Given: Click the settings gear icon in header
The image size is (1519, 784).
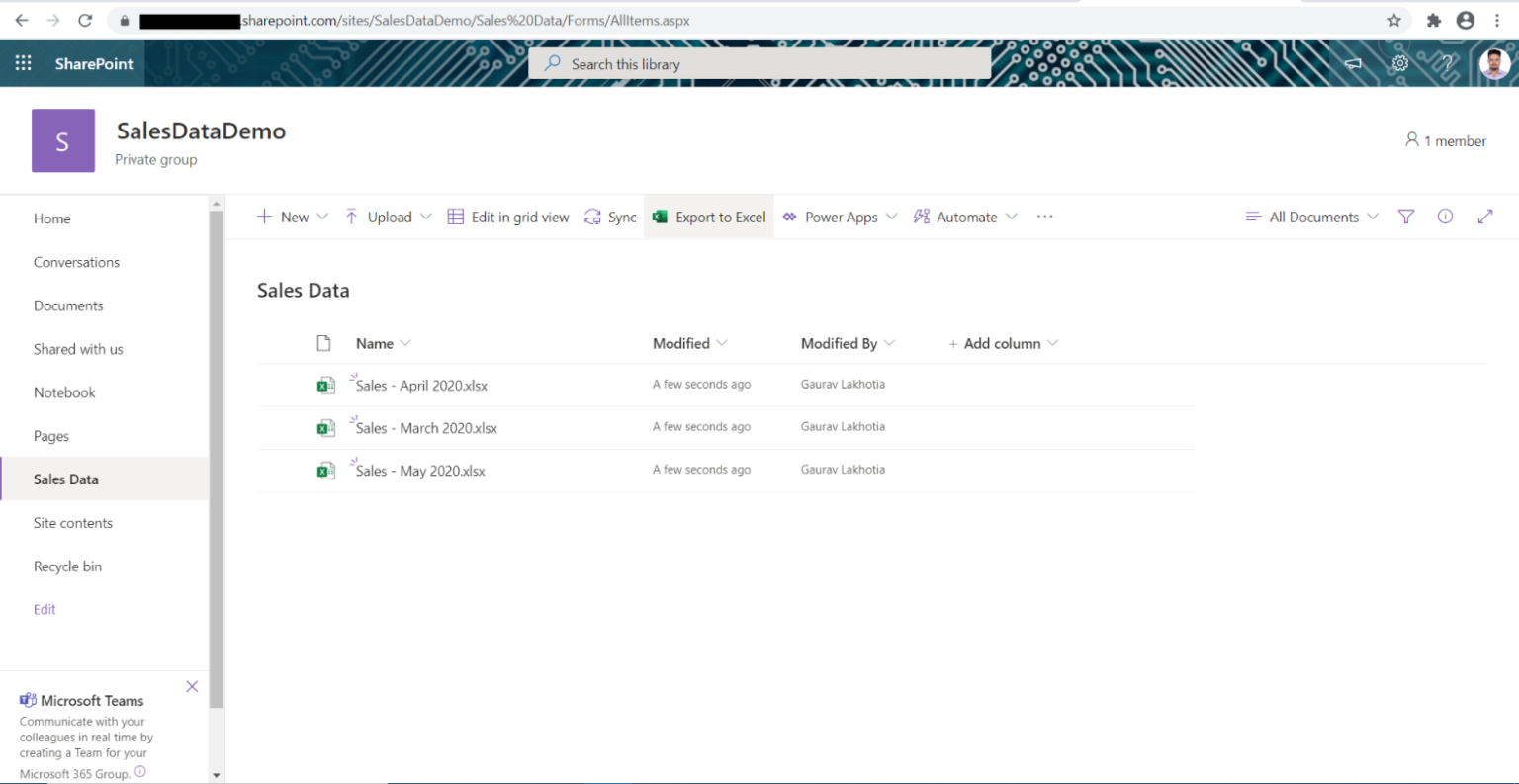Looking at the screenshot, I should (1400, 63).
